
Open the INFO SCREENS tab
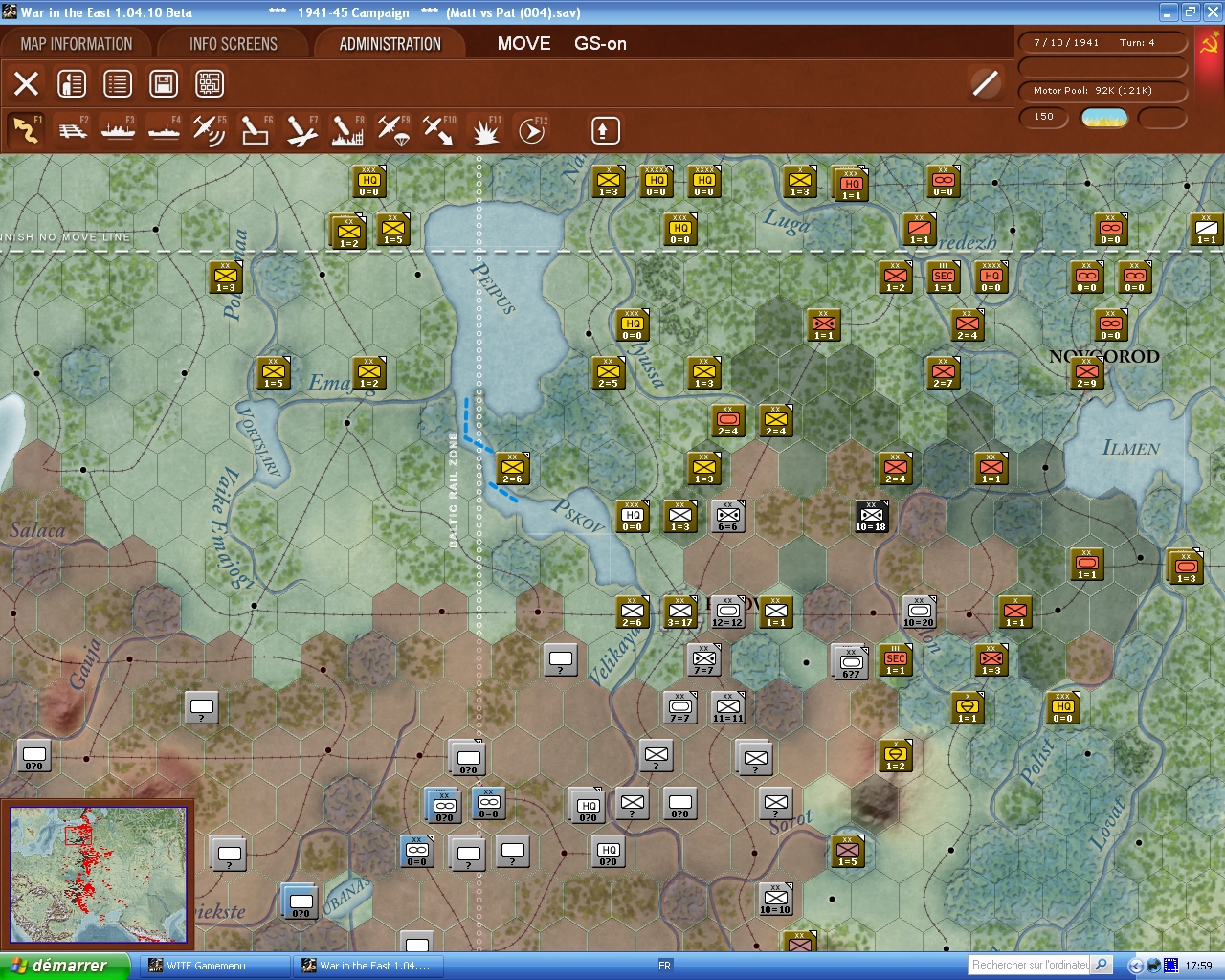[x=234, y=44]
